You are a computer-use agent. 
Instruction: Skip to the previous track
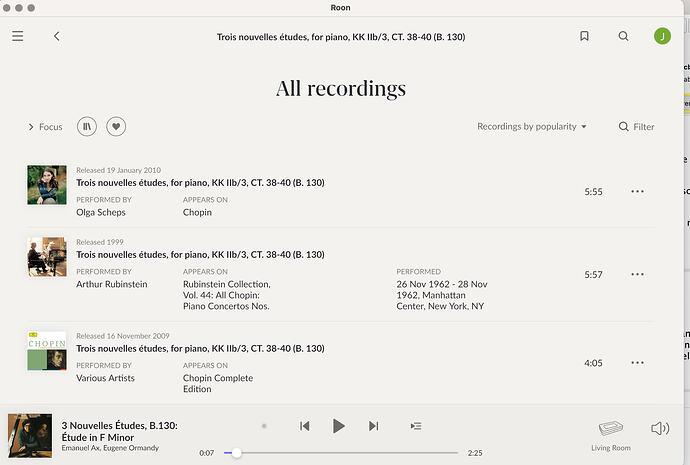(305, 426)
